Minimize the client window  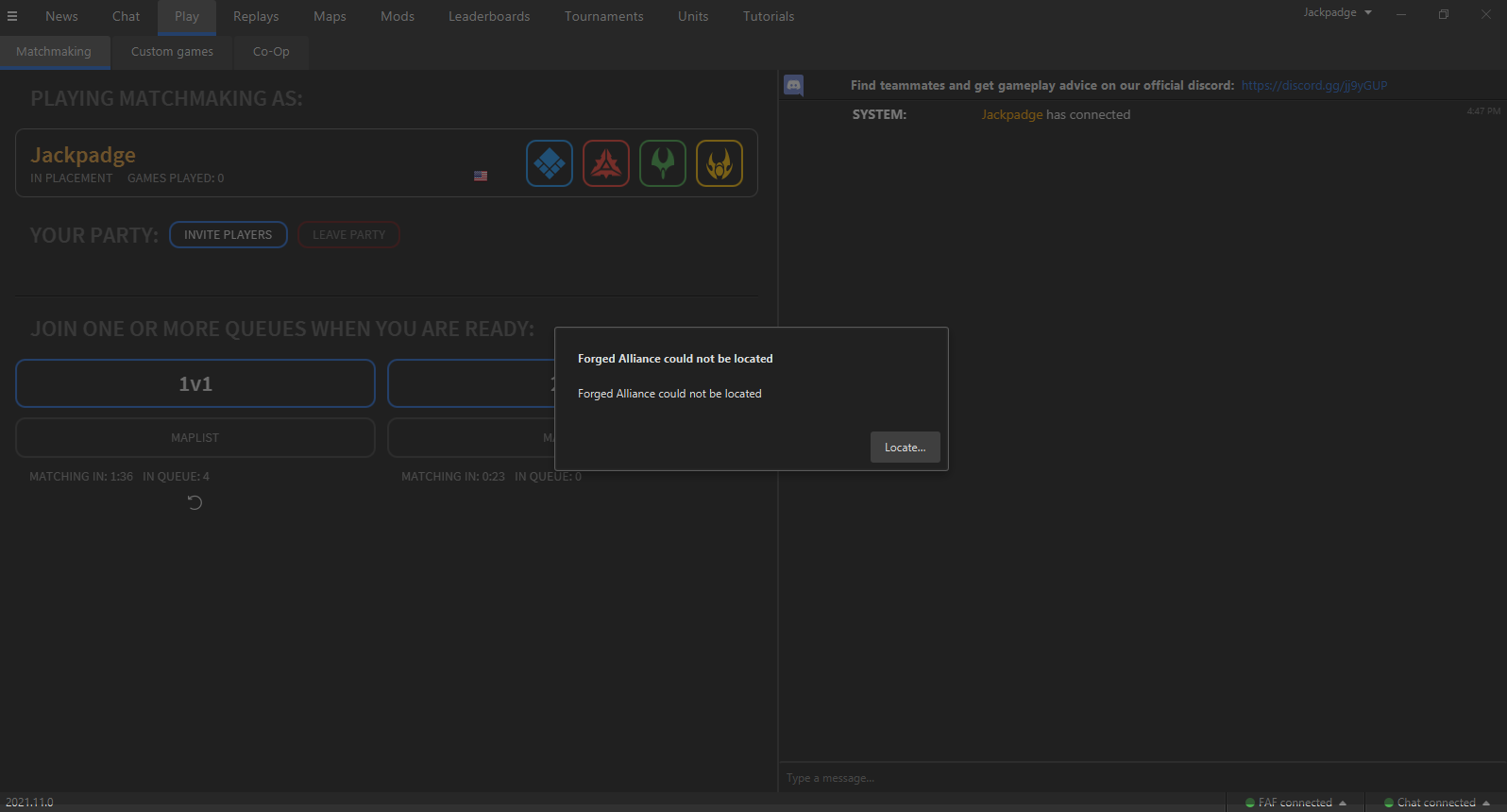[1401, 14]
